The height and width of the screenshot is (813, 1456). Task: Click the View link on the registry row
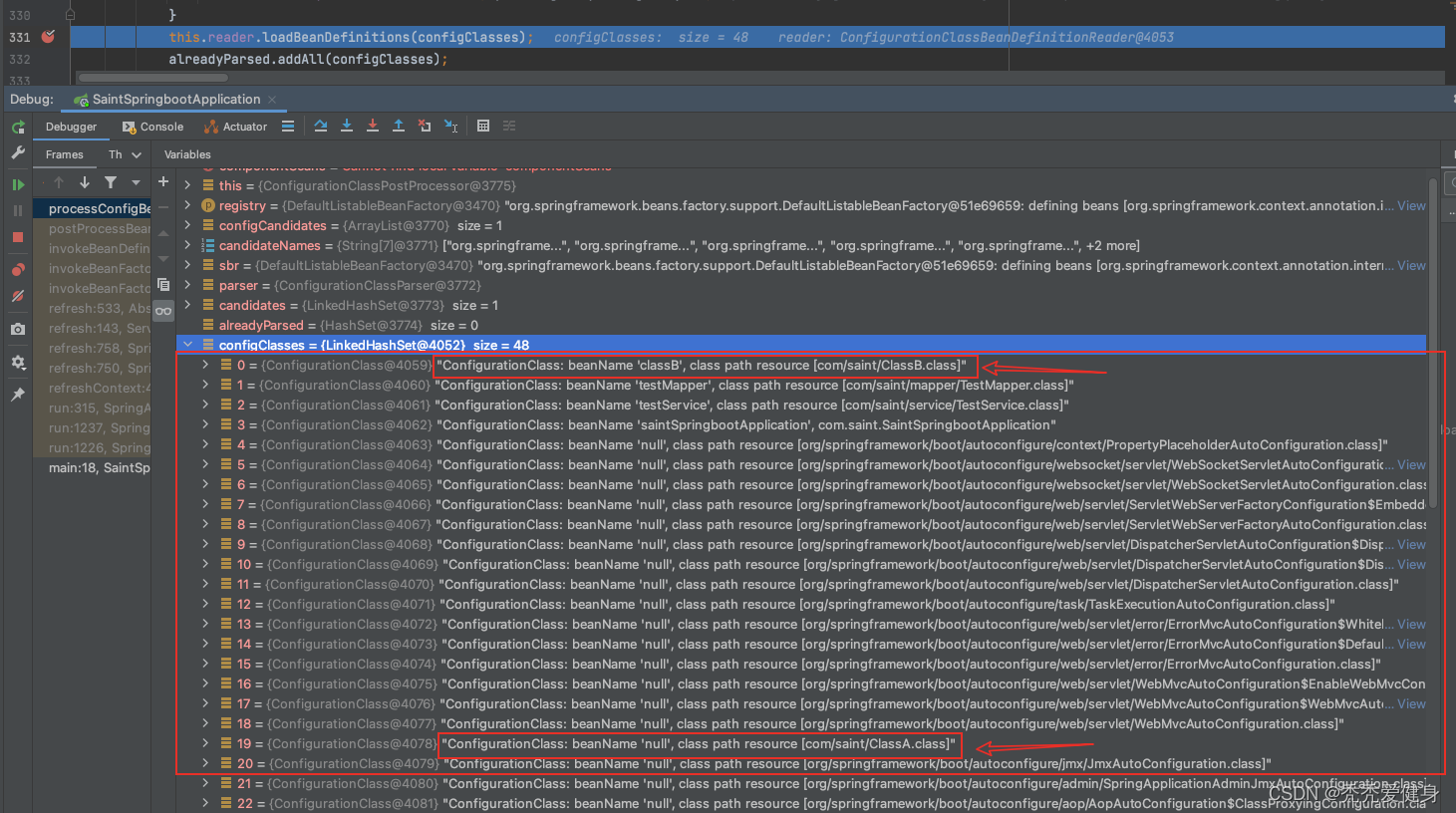[1411, 205]
